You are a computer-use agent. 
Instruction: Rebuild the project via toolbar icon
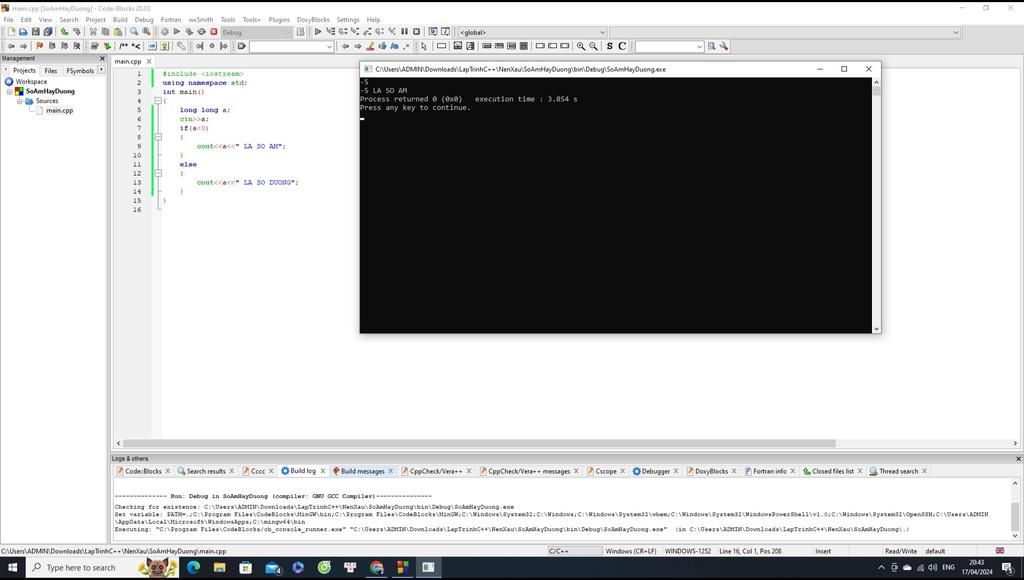coord(201,31)
